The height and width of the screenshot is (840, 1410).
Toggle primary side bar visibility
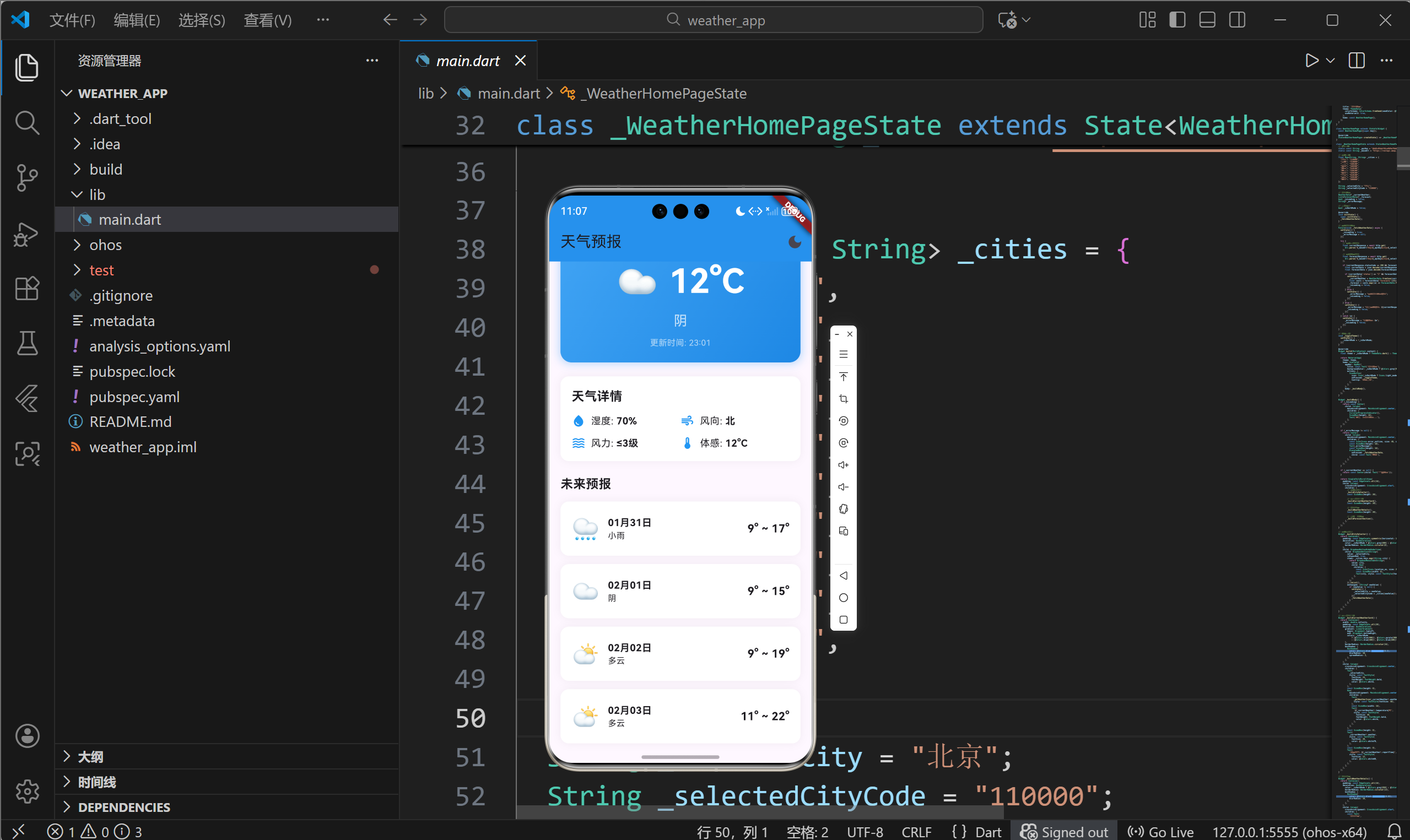tap(1177, 20)
